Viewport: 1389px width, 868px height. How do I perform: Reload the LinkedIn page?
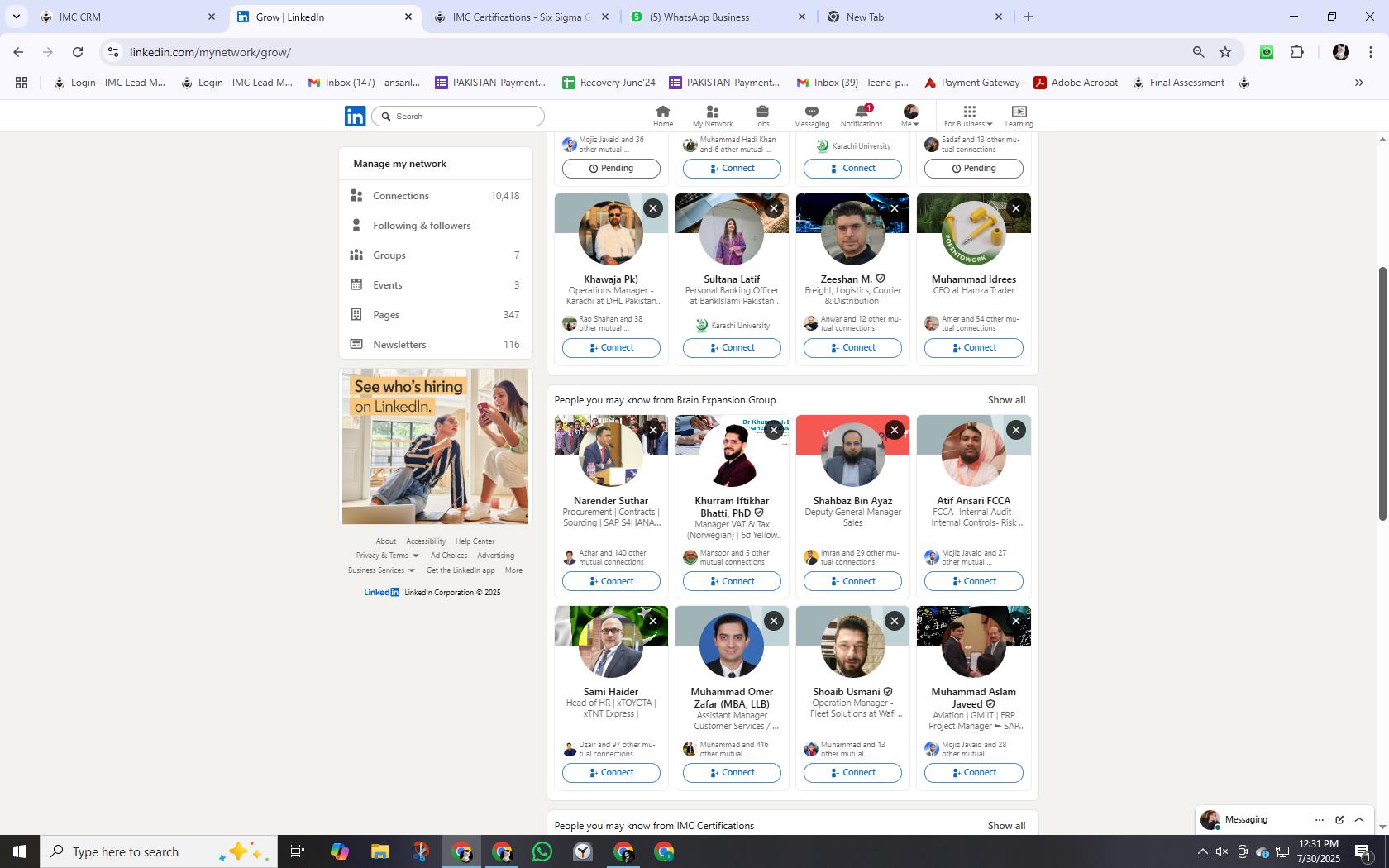pyautogui.click(x=78, y=52)
